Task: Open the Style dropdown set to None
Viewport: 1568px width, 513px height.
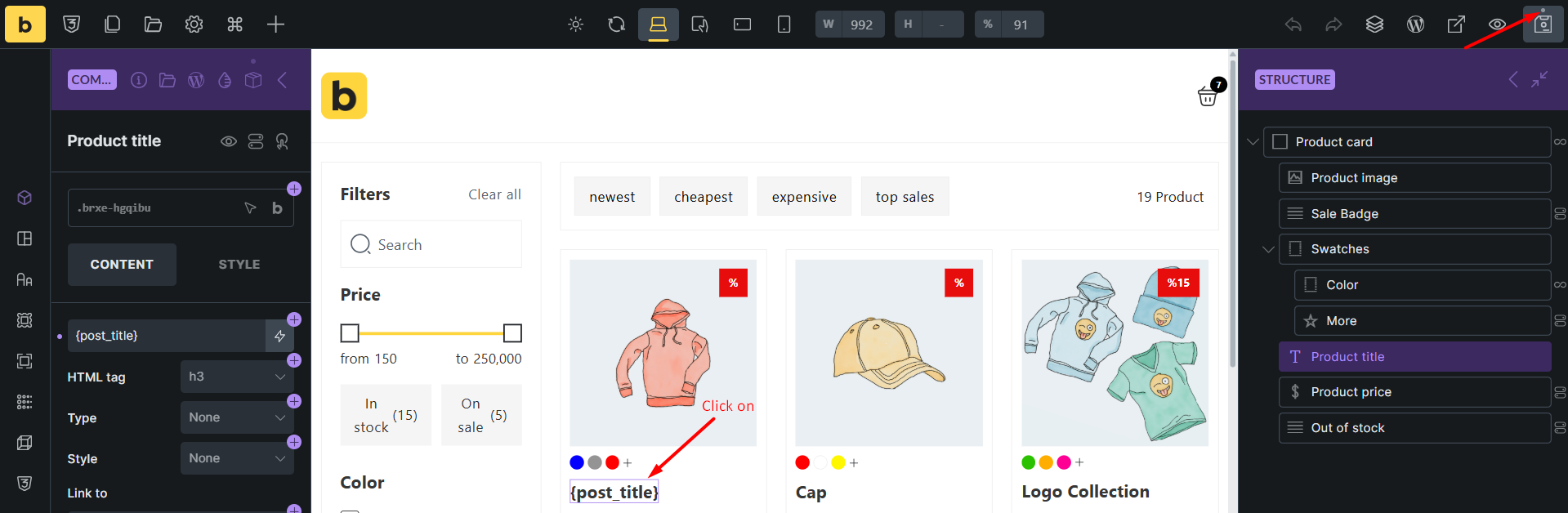Action: coord(236,458)
